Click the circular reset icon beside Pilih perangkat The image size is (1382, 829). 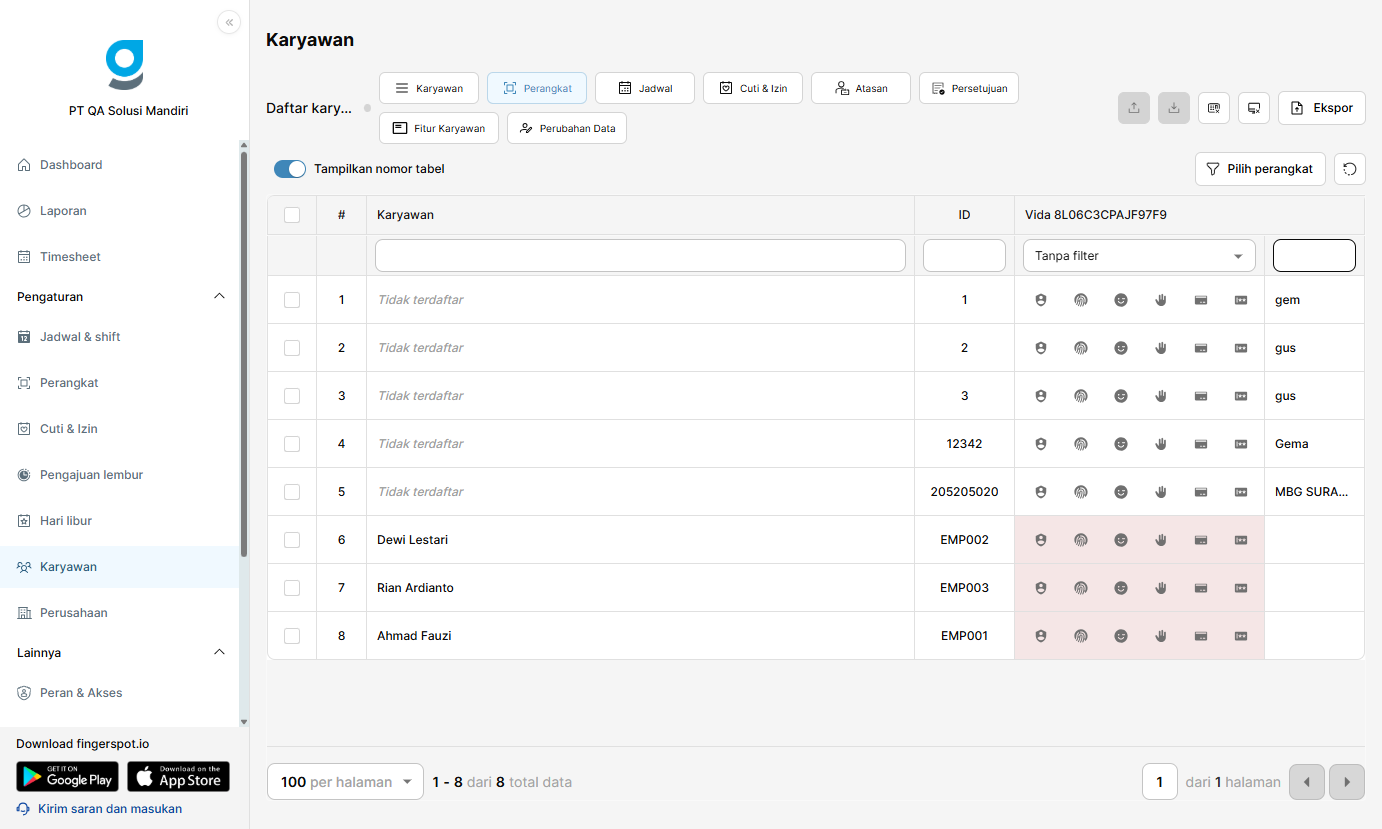point(1350,169)
